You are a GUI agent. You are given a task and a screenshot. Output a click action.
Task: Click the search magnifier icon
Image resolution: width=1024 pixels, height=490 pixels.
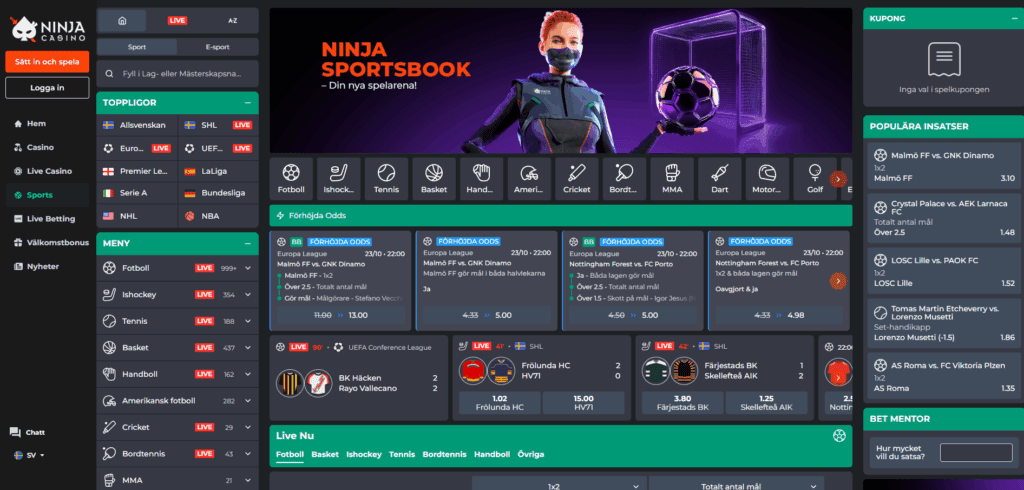(x=109, y=74)
